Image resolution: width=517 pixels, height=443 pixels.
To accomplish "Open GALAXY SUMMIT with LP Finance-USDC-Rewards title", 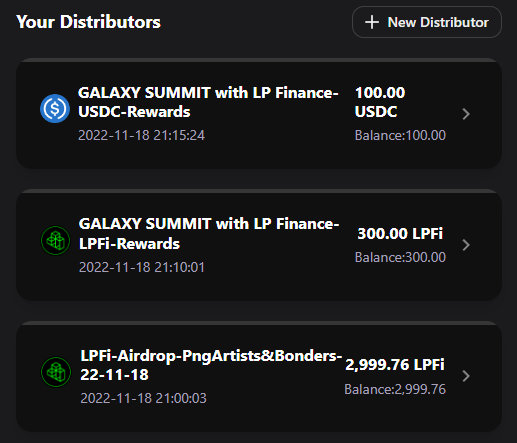I will click(x=208, y=102).
